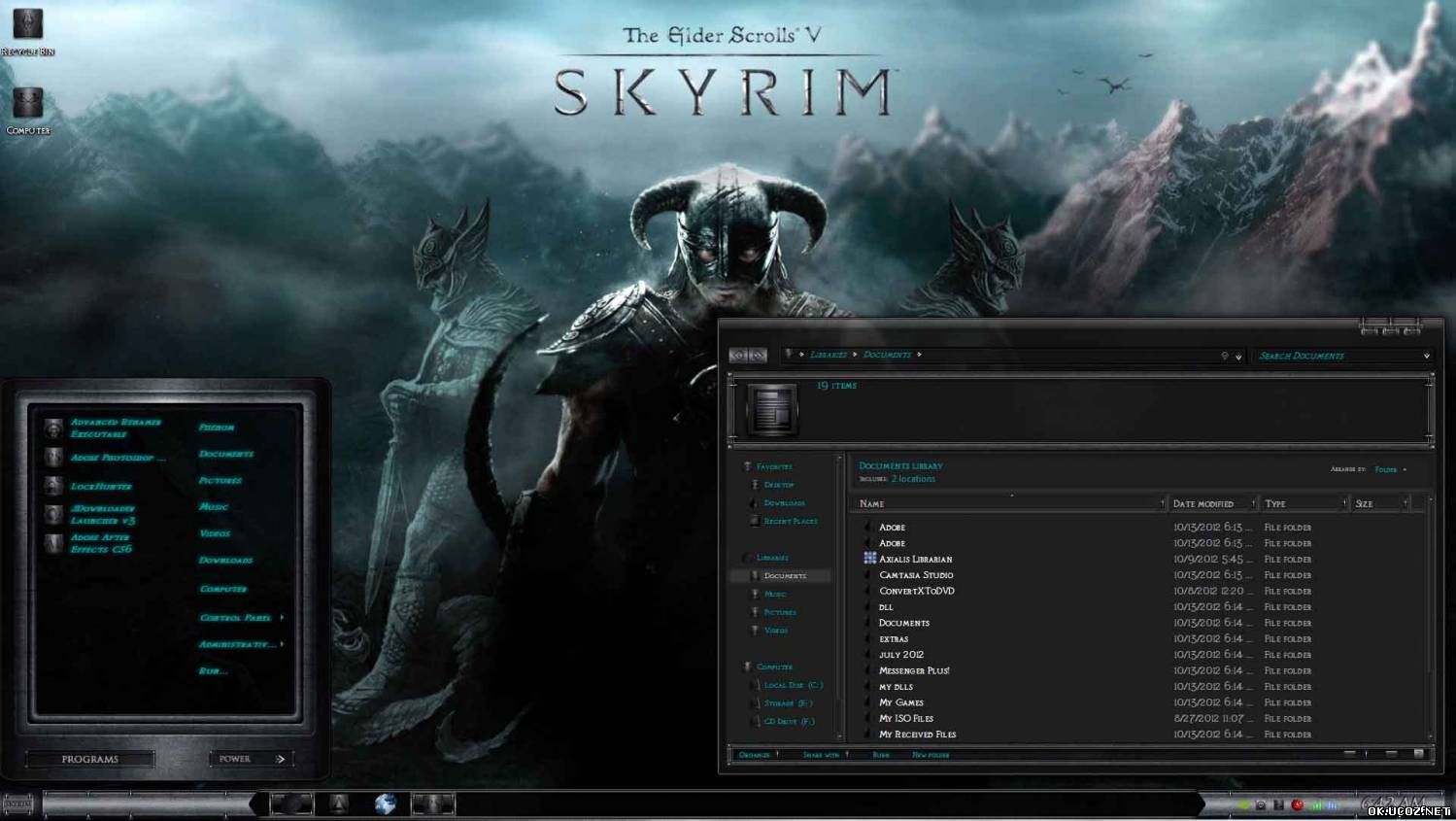Click the green system tray icon
Image resolution: width=1456 pixels, height=821 pixels.
click(x=1243, y=804)
